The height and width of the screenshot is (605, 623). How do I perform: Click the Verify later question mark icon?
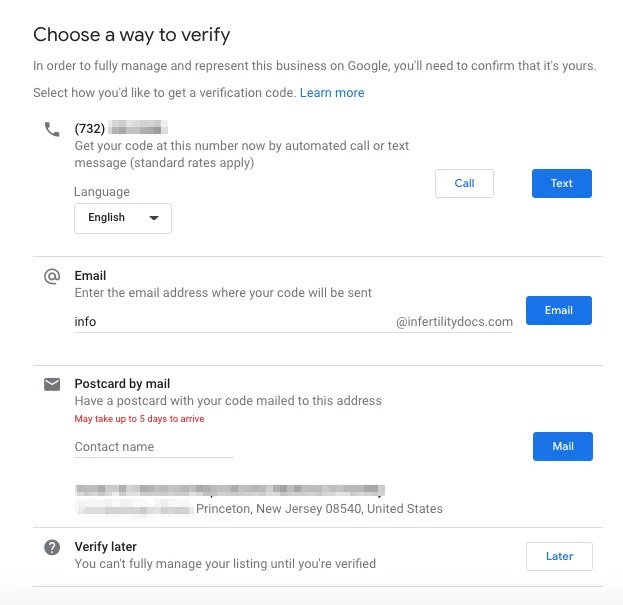pyautogui.click(x=52, y=547)
